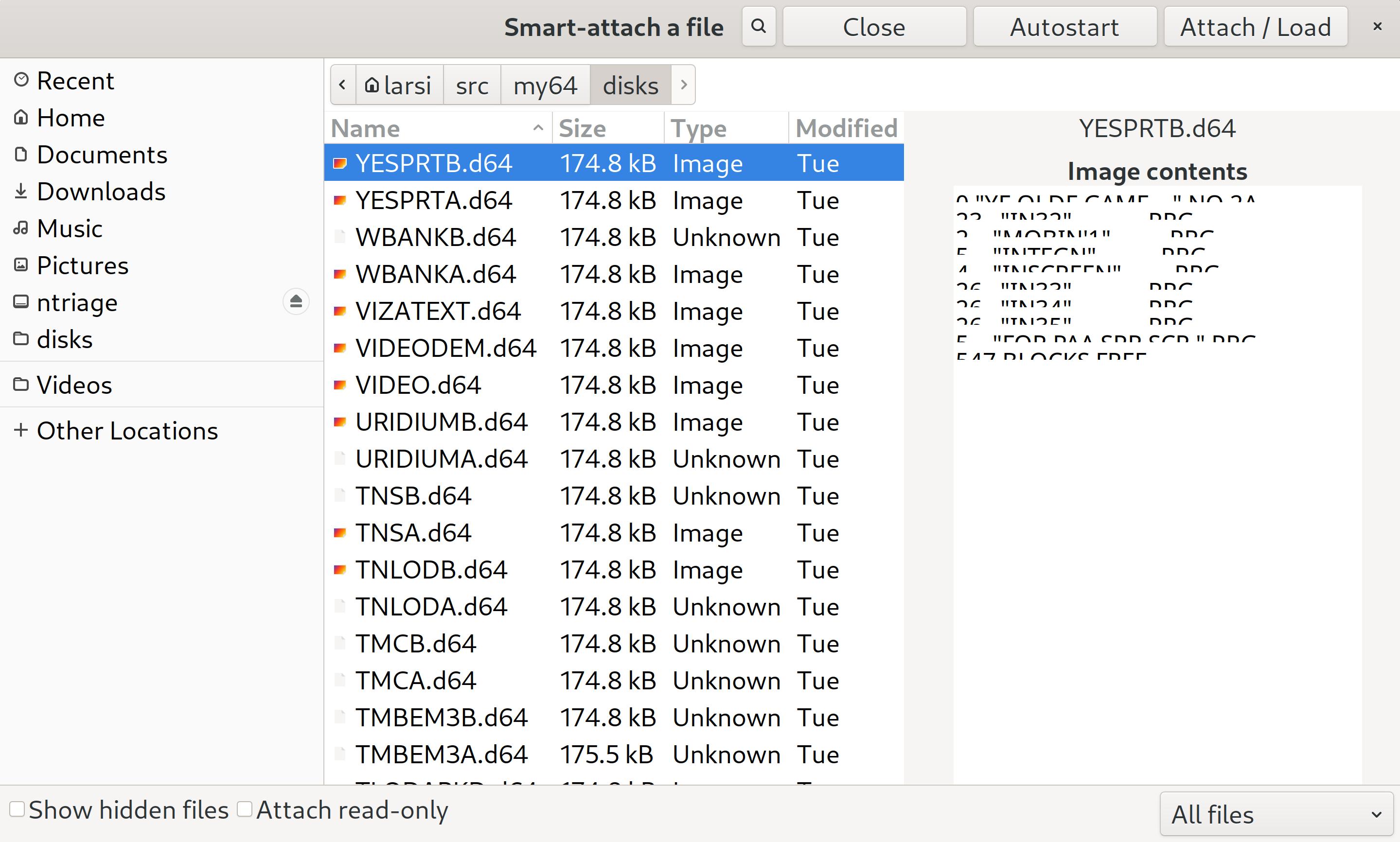Click the Downloads arrow icon in sidebar
The image size is (1400, 842).
coord(21,191)
